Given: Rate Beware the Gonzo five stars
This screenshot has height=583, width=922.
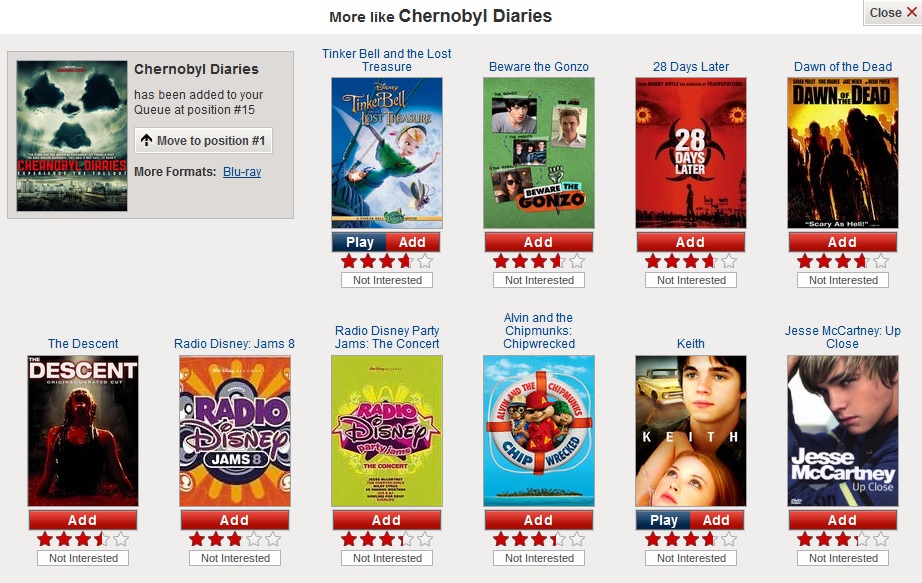Looking at the screenshot, I should pyautogui.click(x=577, y=261).
